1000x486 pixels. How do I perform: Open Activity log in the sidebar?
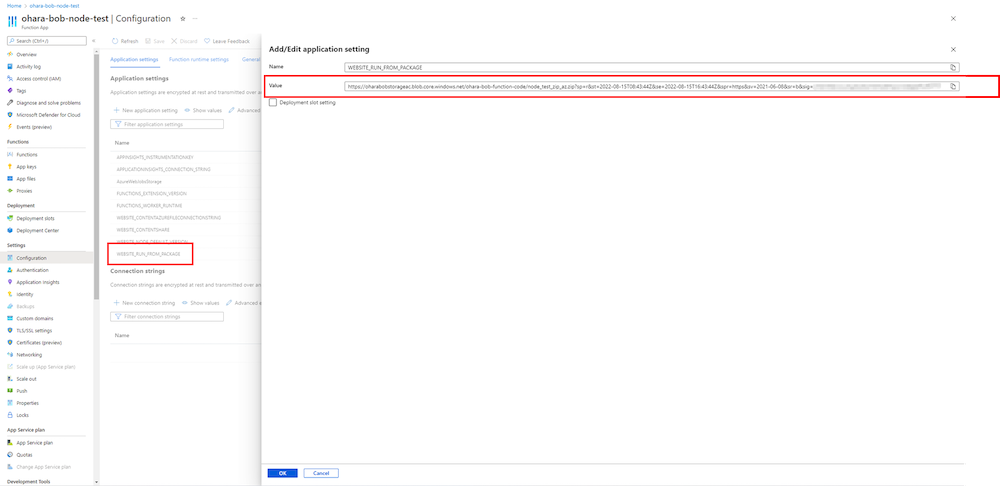29,66
